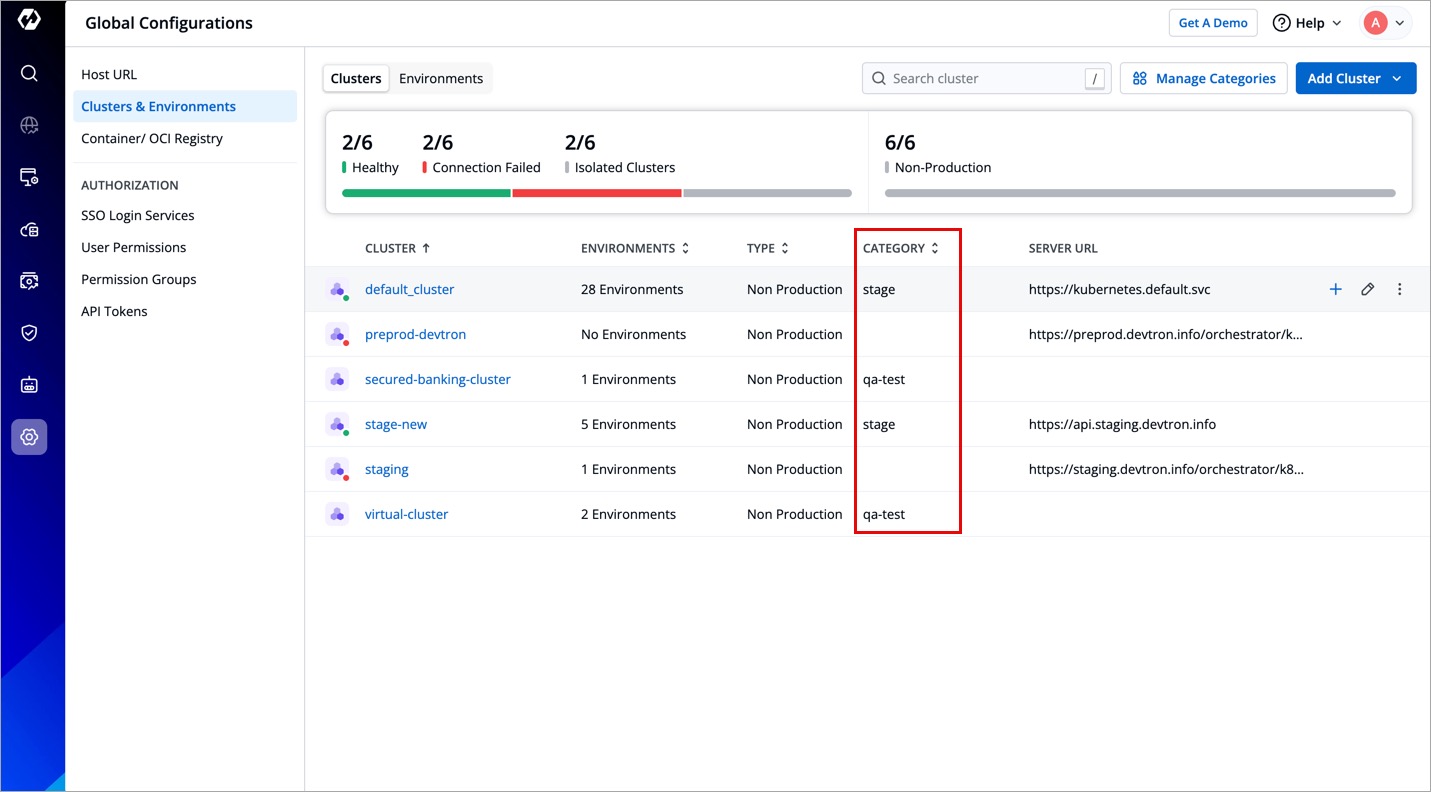
Task: Sort the table by Category column
Action: tap(900, 248)
